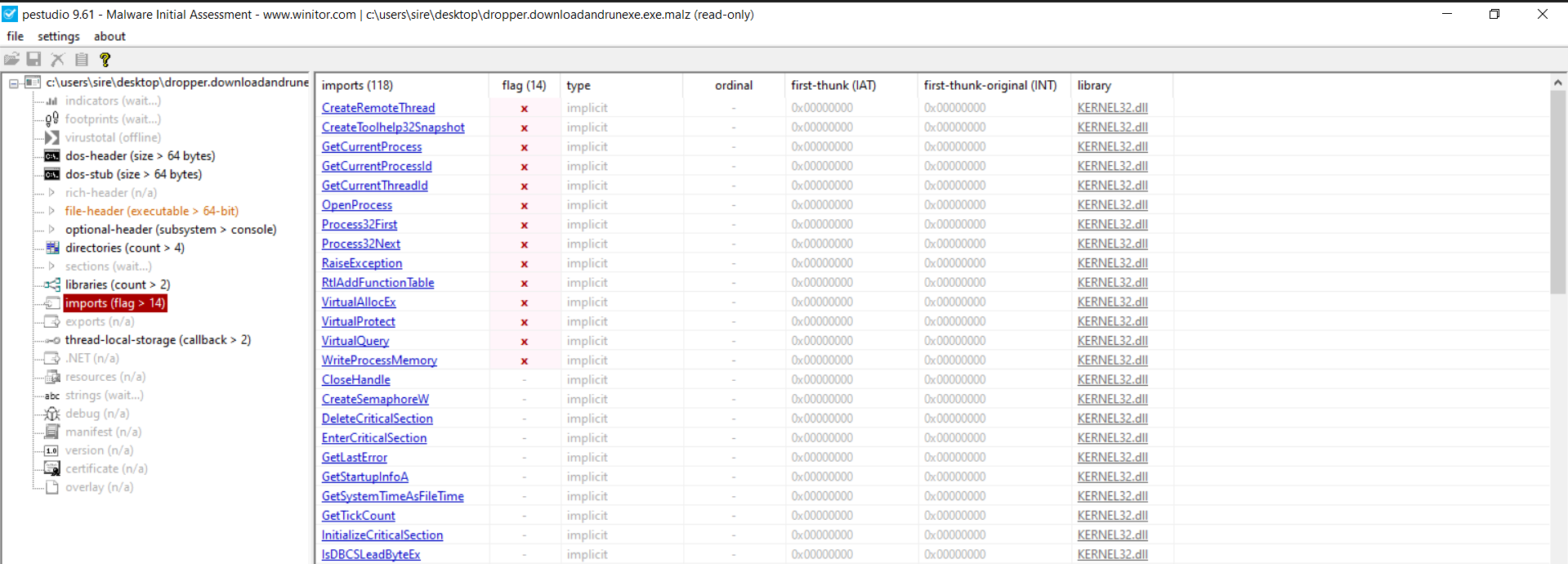Click the exports icon in the tree
This screenshot has height=564, width=1568.
click(x=51, y=321)
